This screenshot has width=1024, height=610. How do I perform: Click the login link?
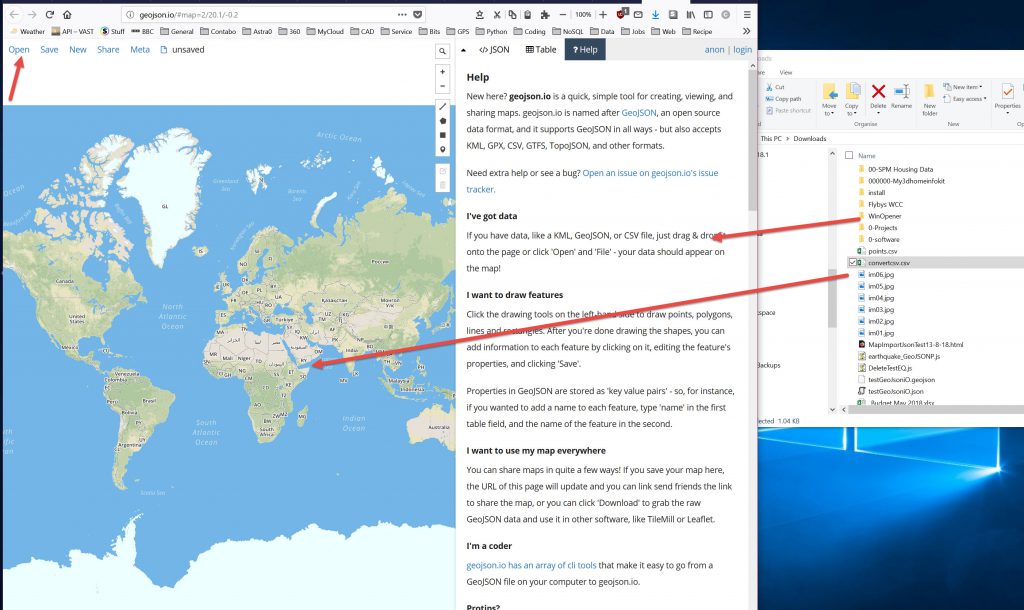[742, 49]
